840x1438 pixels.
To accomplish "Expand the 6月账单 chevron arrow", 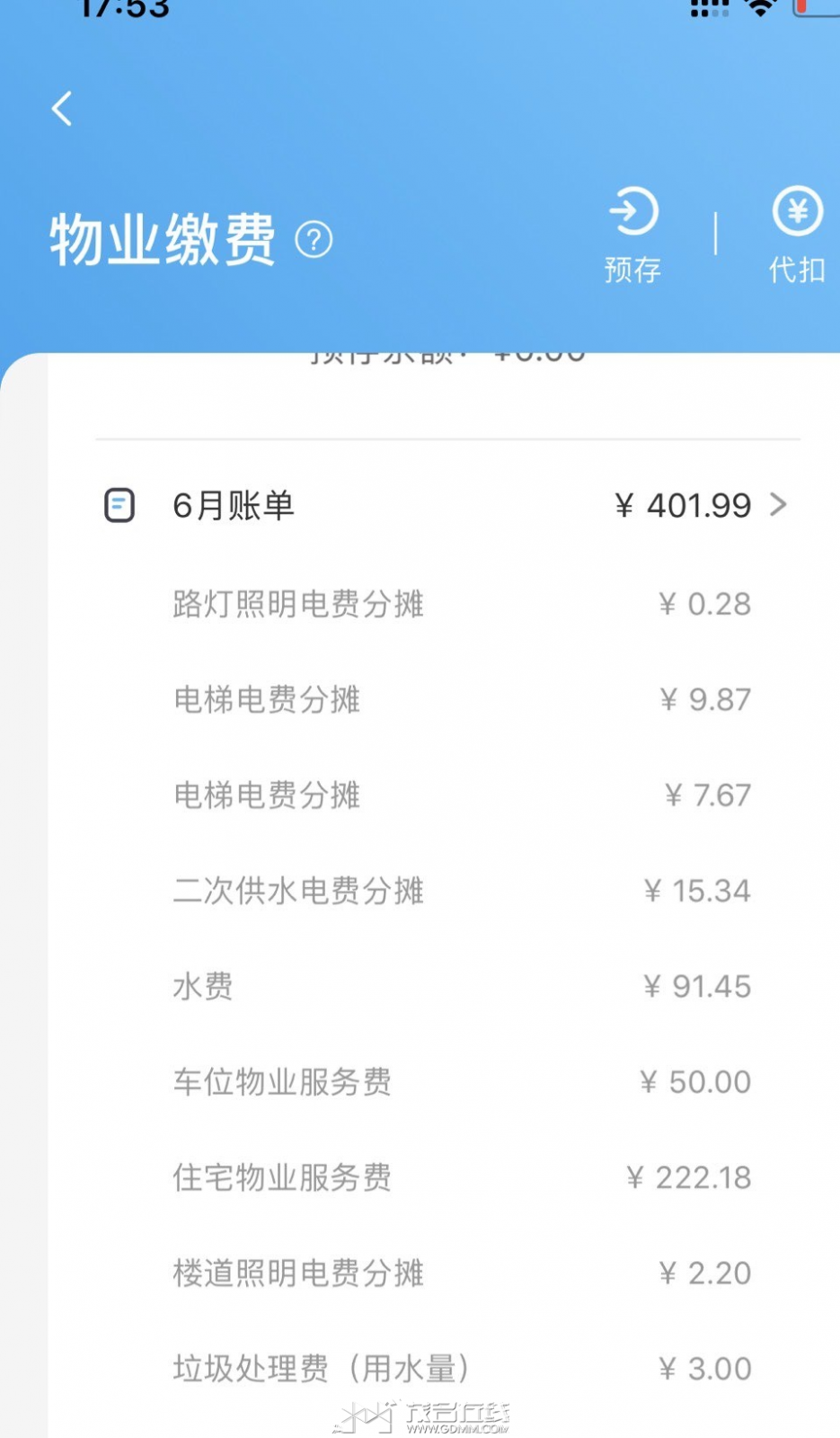I will click(778, 505).
